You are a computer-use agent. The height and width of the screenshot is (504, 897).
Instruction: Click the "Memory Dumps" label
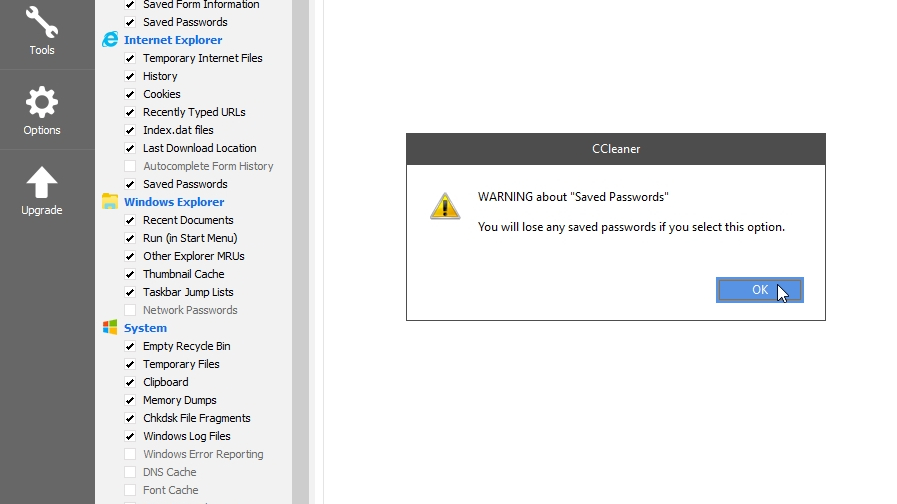[x=180, y=400]
